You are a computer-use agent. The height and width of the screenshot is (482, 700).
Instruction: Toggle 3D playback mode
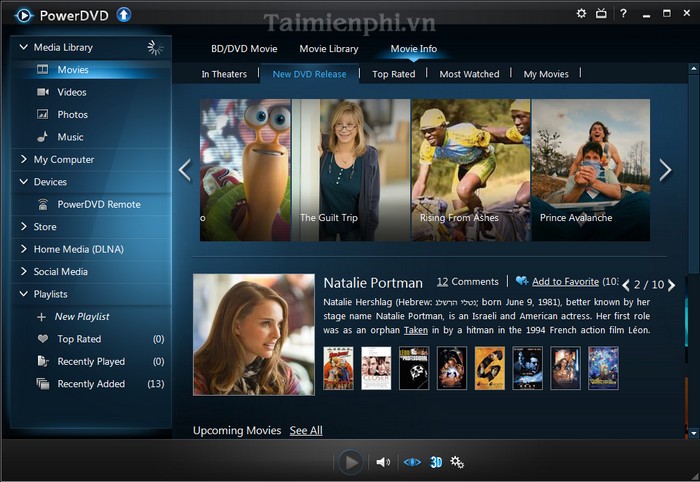tap(436, 462)
